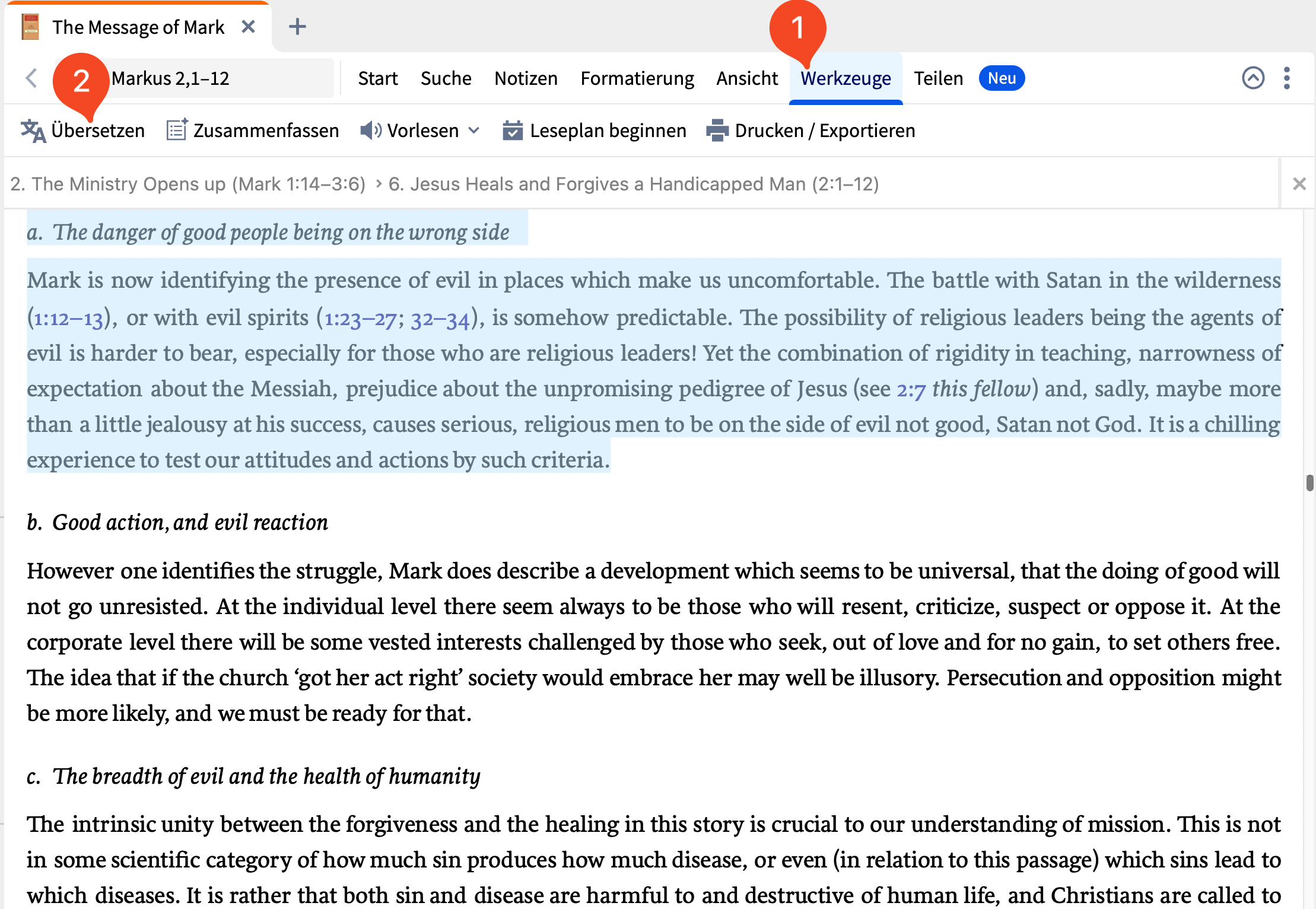The height and width of the screenshot is (909, 1316).
Task: Open the Formatierung tab
Action: [637, 78]
